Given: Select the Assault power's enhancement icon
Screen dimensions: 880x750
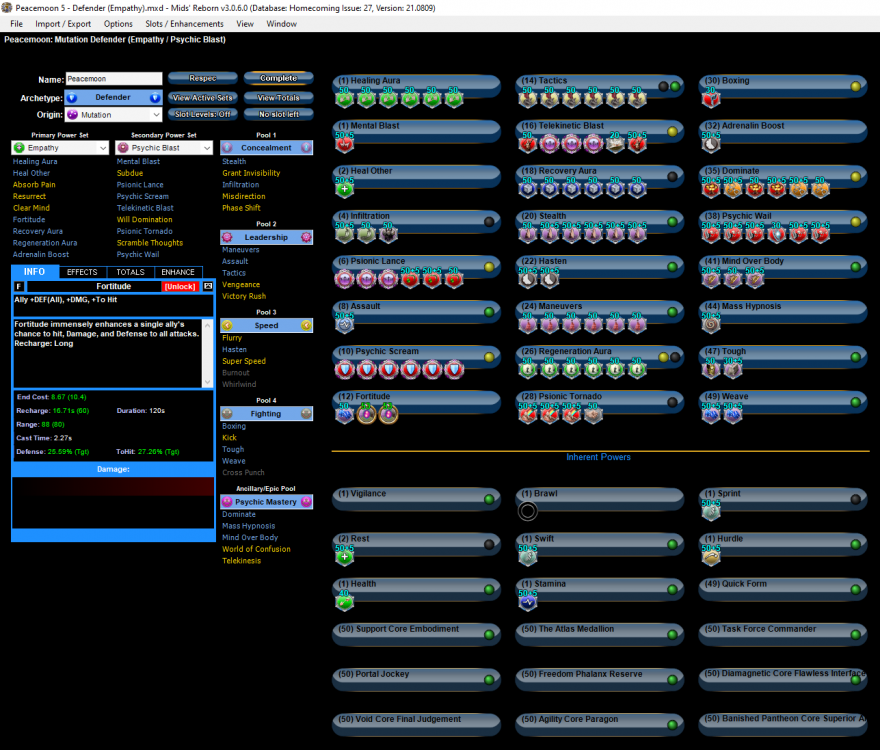Looking at the screenshot, I should (345, 324).
